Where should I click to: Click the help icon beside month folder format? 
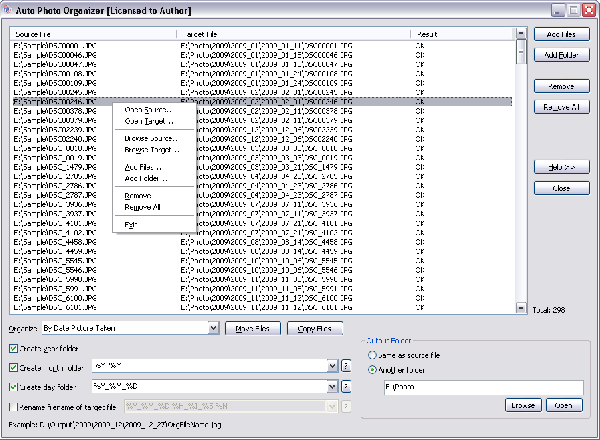(x=346, y=366)
